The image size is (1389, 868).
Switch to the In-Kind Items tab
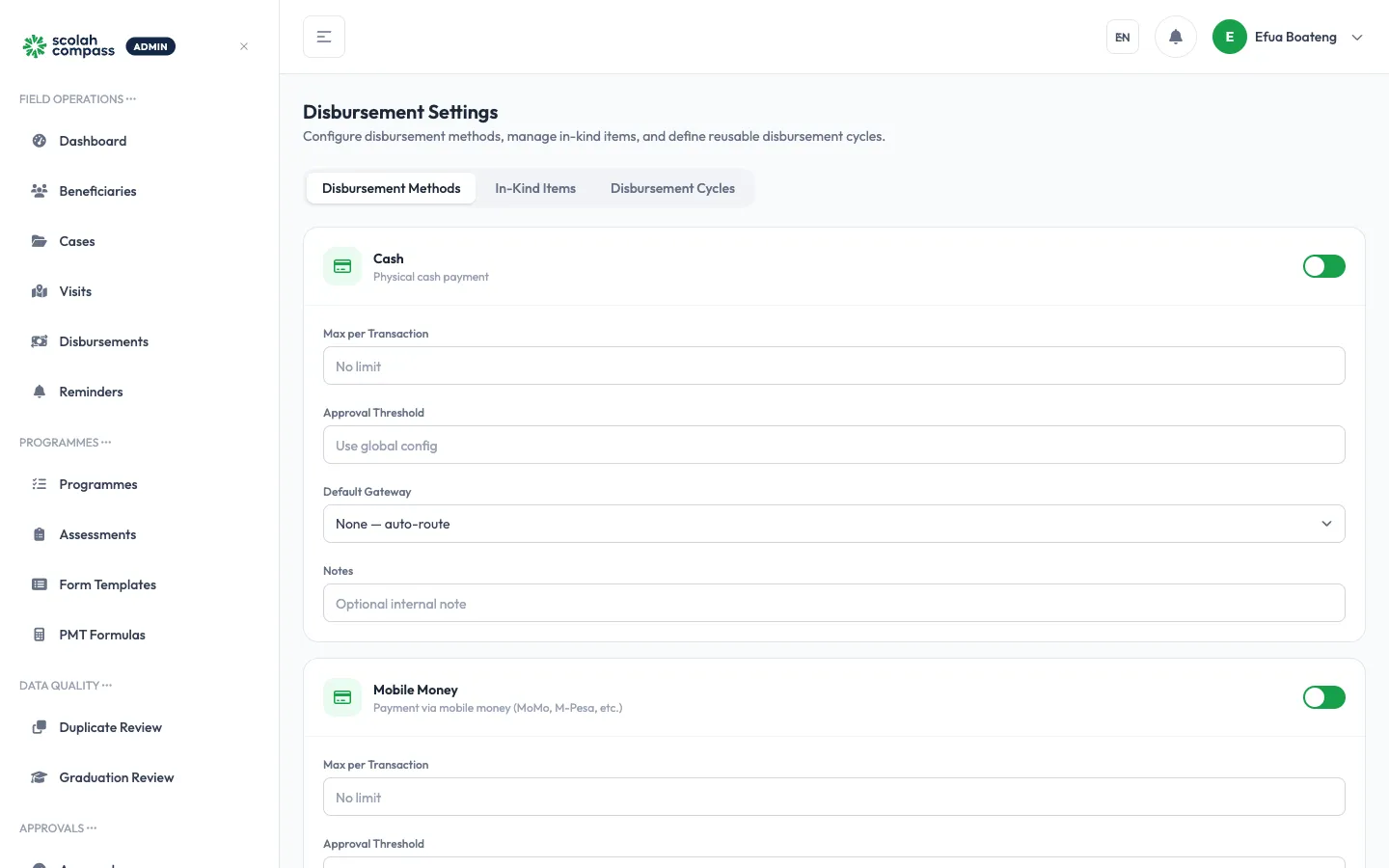(x=535, y=188)
